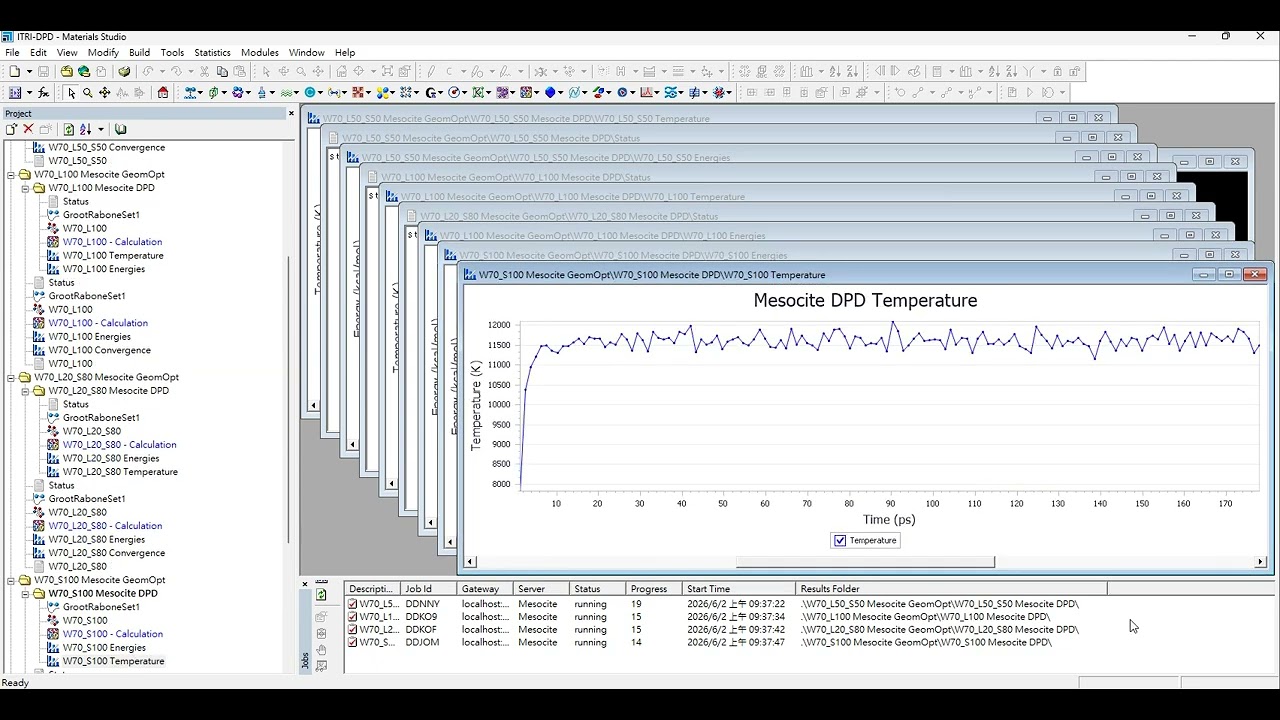Uncheck the Temperature legend checkbox

(840, 540)
